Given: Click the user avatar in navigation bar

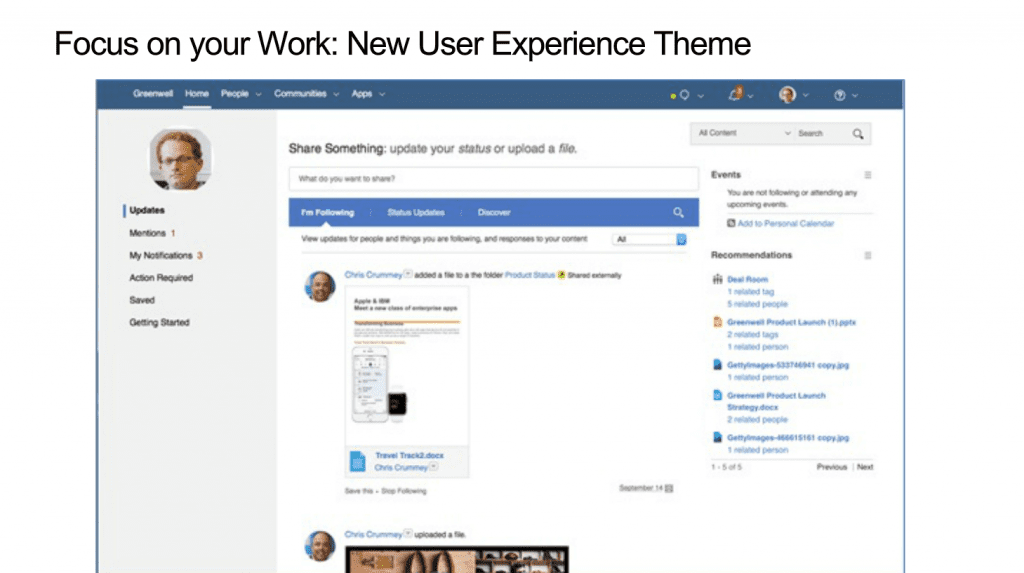Looking at the screenshot, I should point(788,95).
